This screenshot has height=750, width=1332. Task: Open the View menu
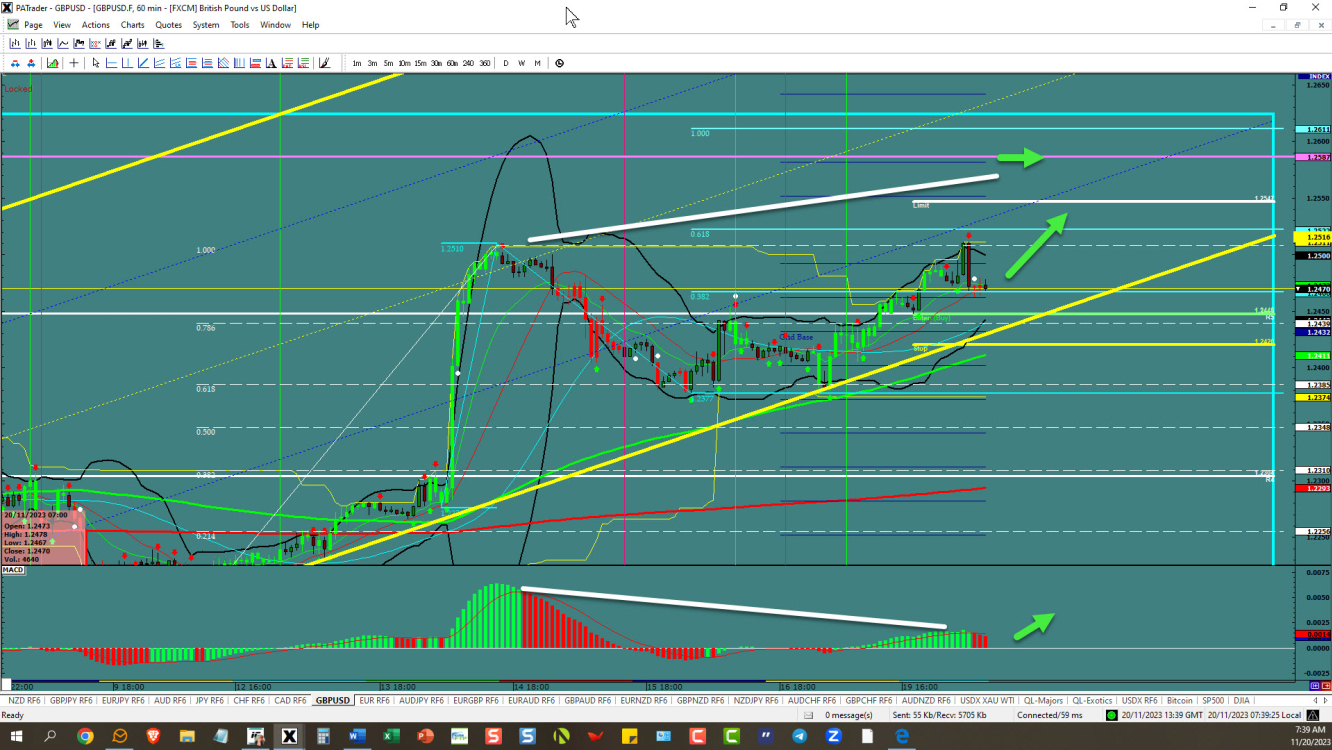pos(61,25)
